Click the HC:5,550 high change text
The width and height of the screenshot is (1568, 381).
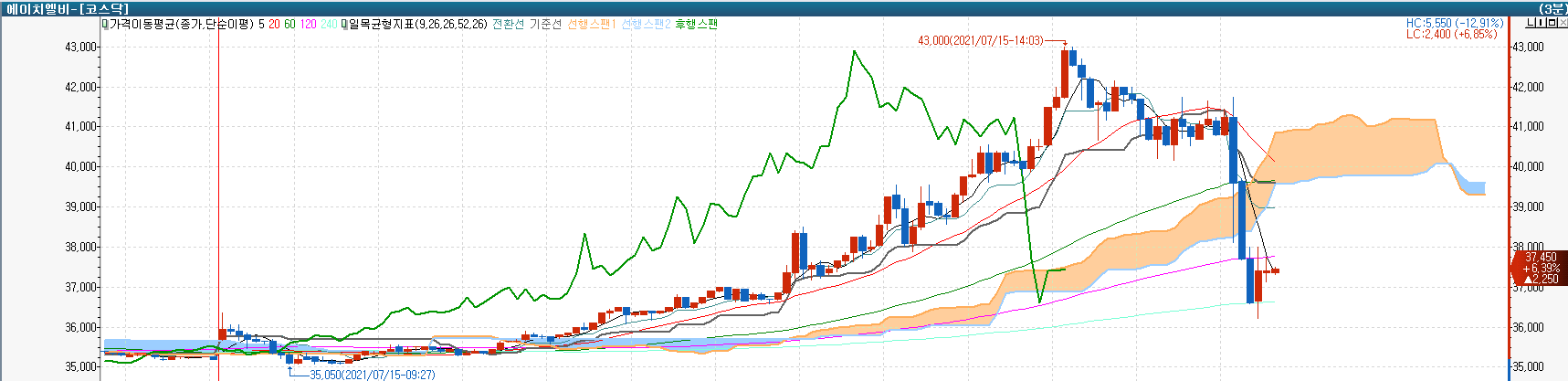(x=1454, y=23)
